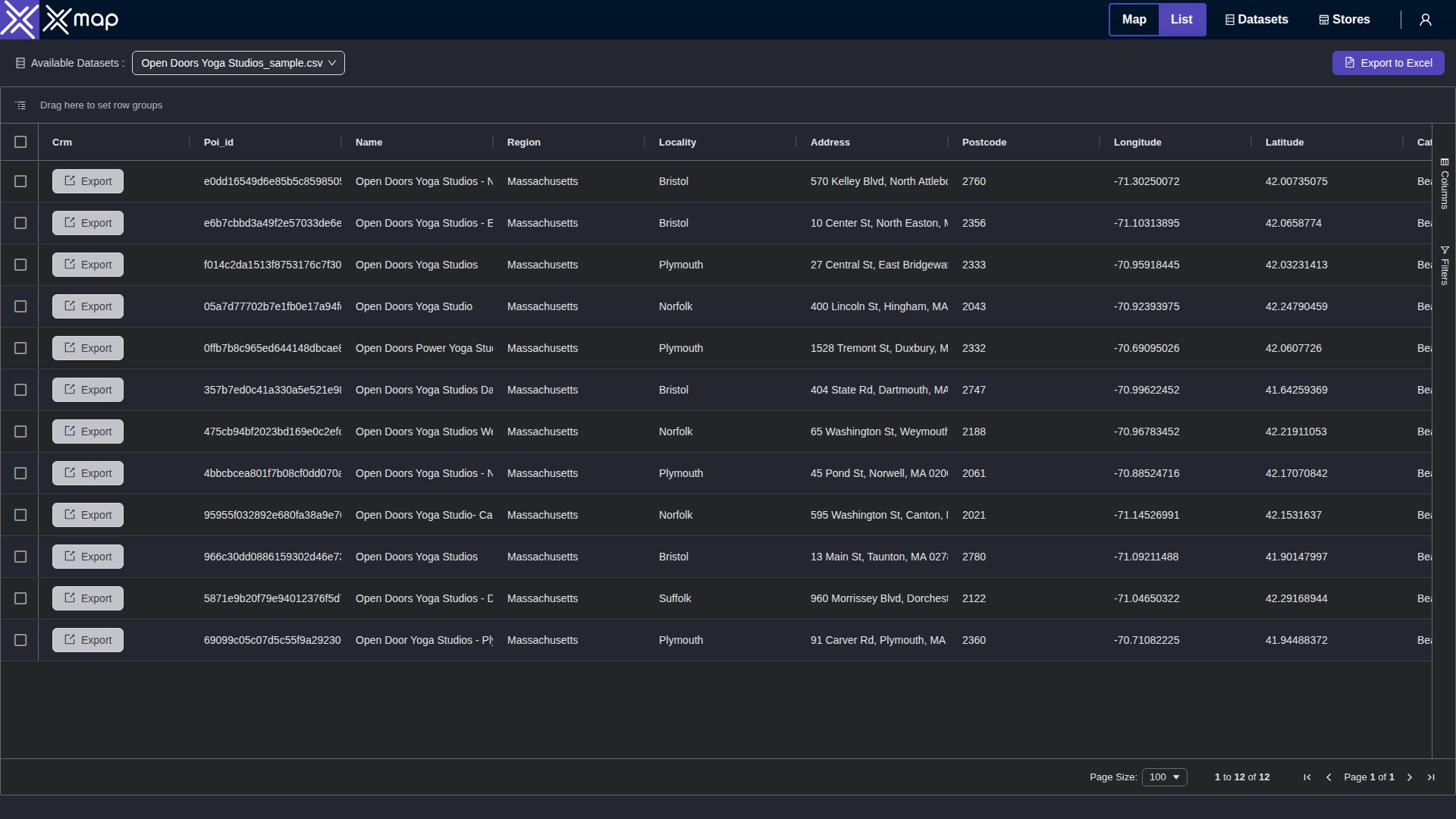Open the Filters side panel

(1445, 265)
